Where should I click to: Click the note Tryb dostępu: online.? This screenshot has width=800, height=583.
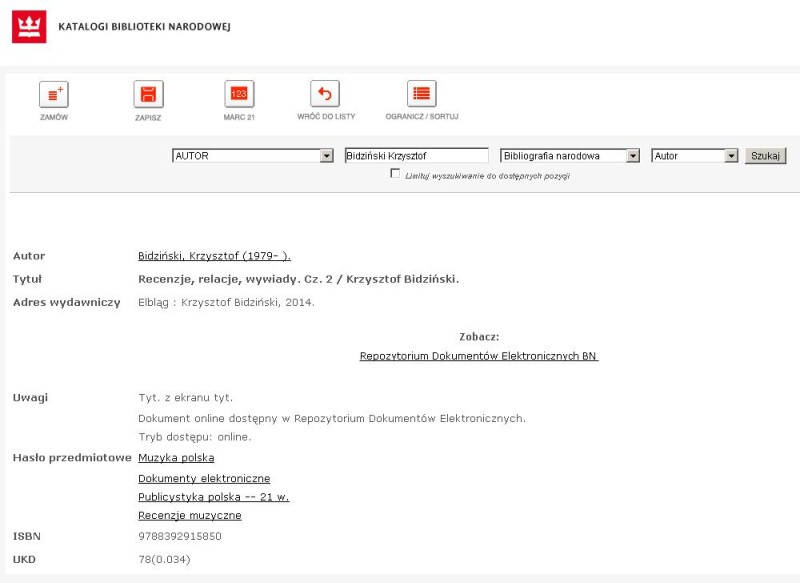click(x=195, y=437)
